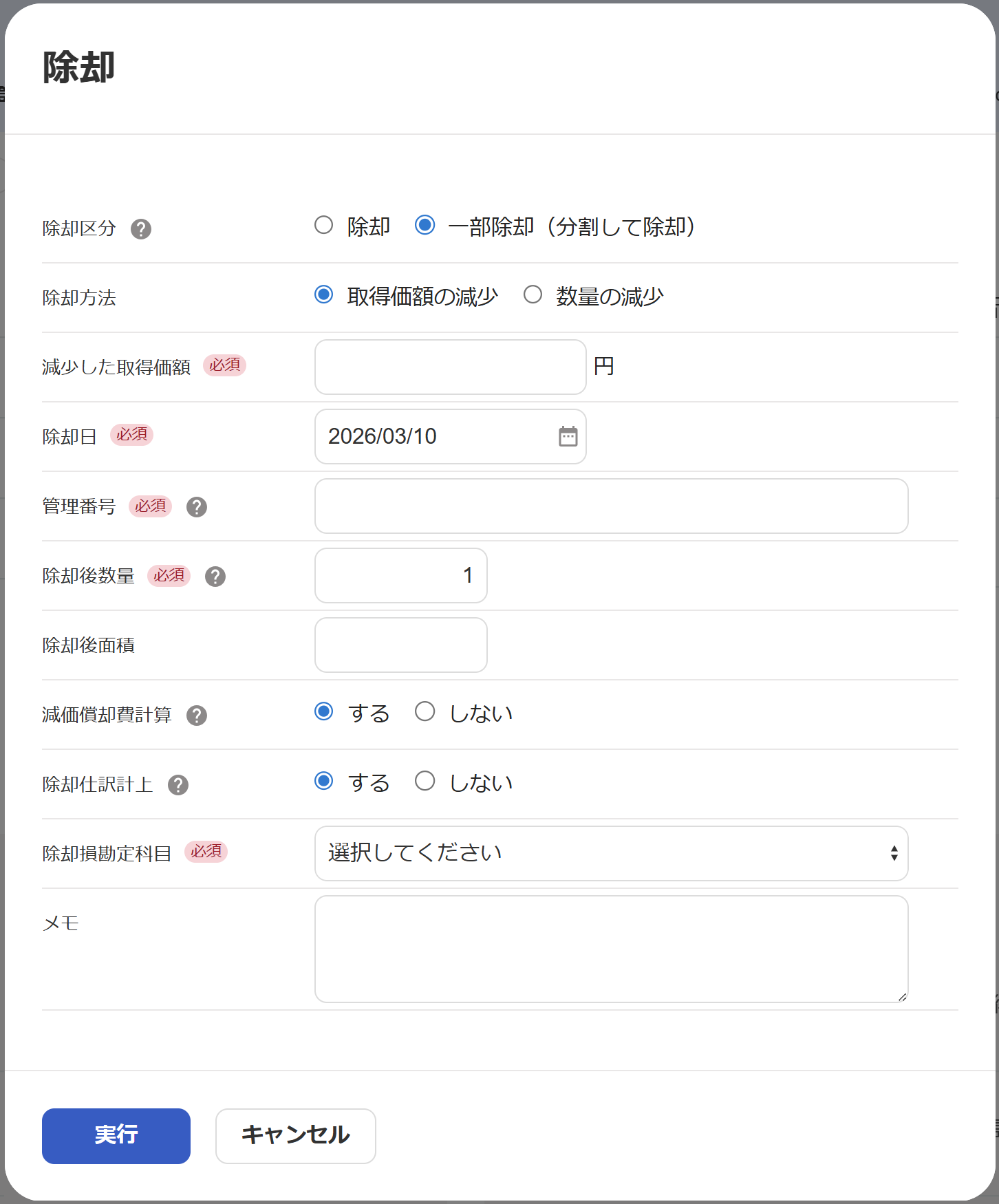
Task: Click the blue 実行 button
Action: 116,1136
